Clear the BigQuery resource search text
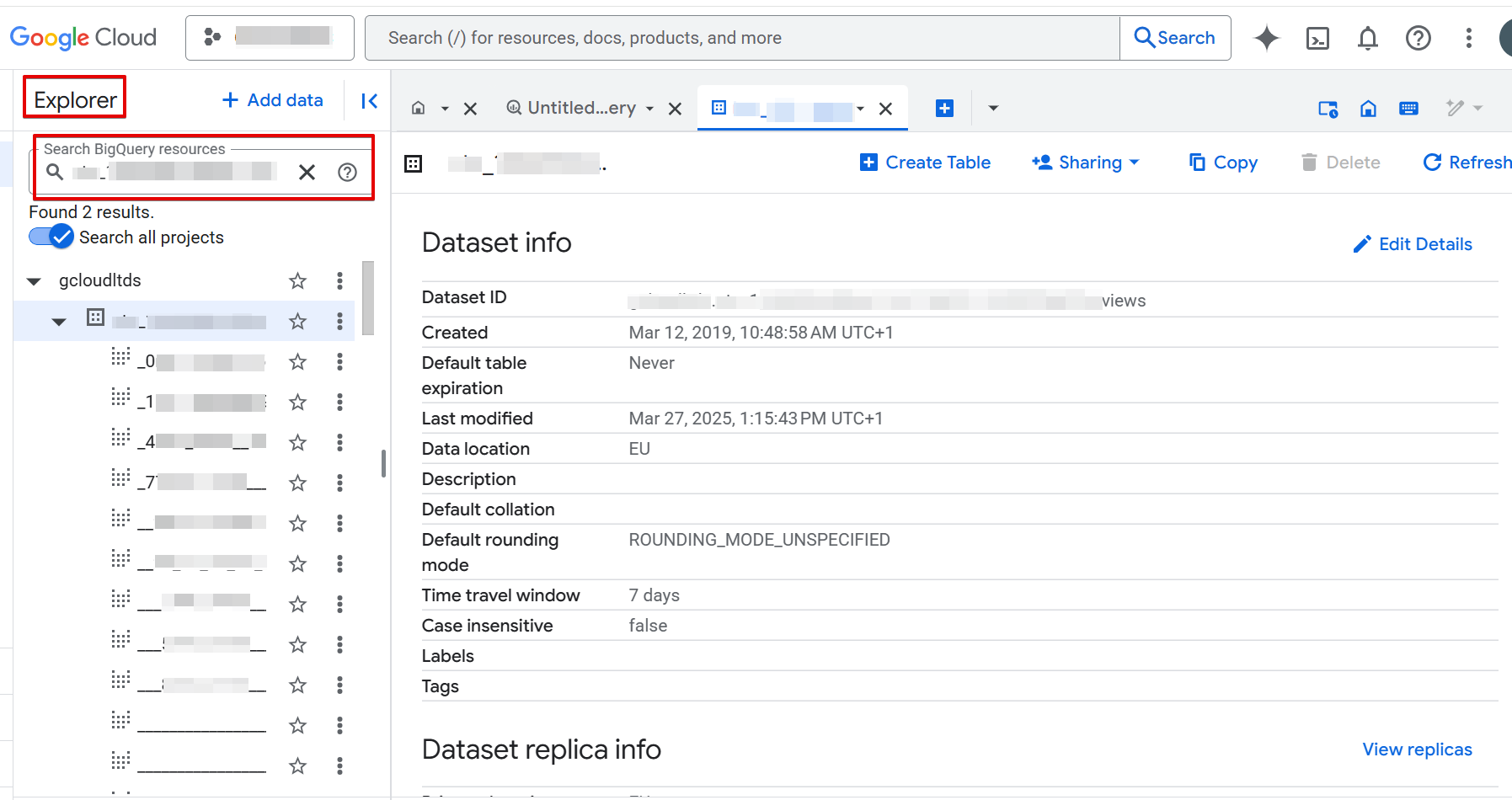 coord(307,172)
